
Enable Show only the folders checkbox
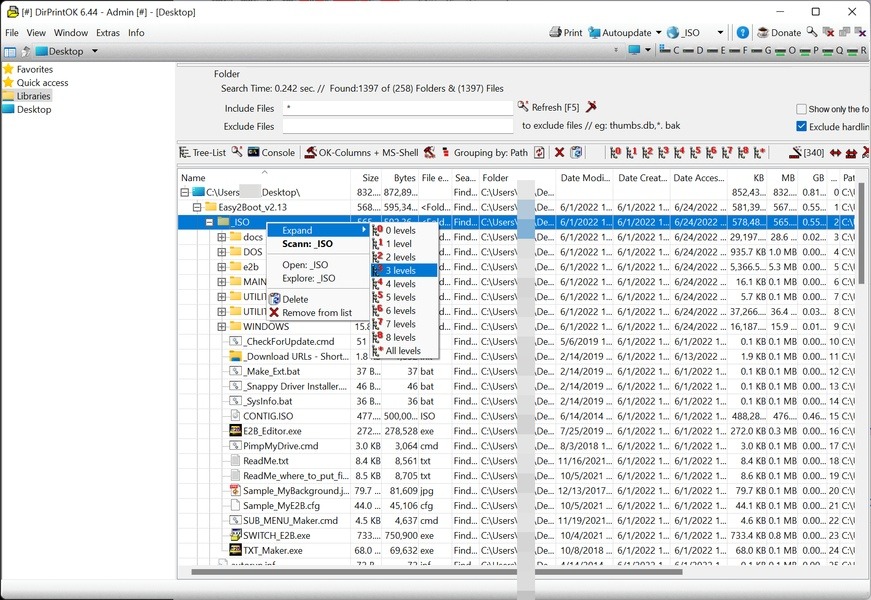click(801, 109)
